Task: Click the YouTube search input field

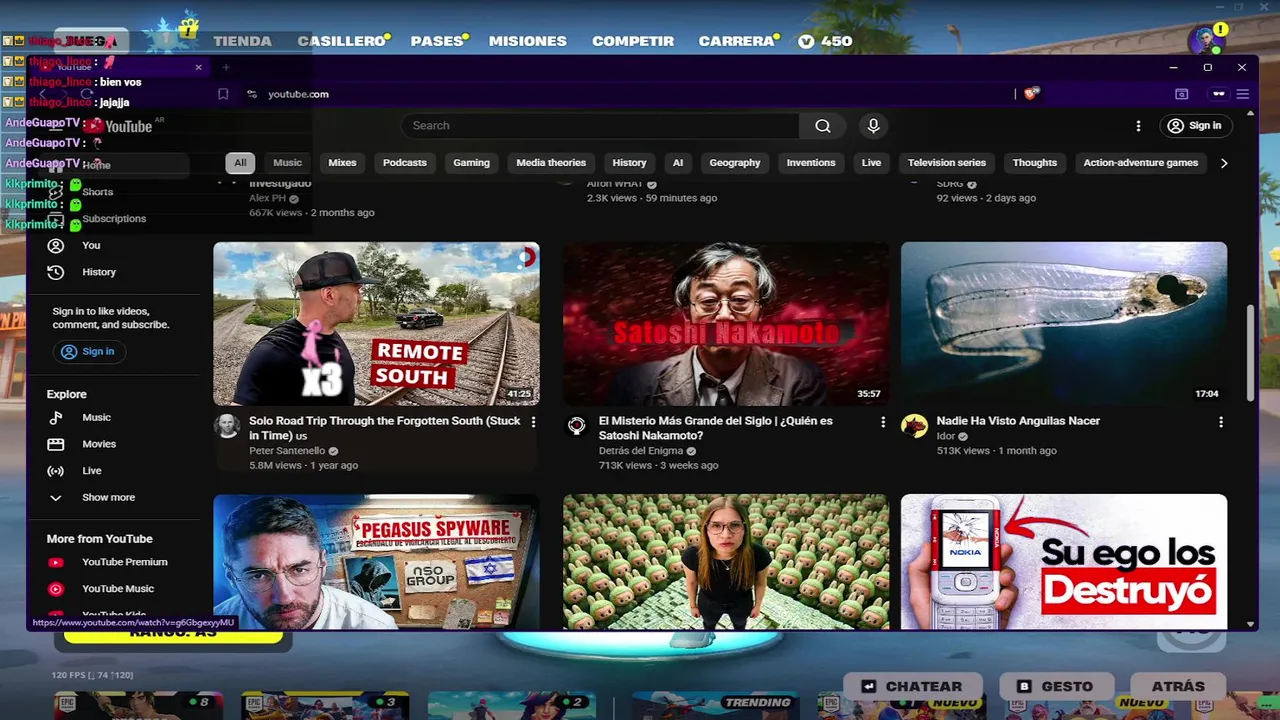Action: pos(600,126)
